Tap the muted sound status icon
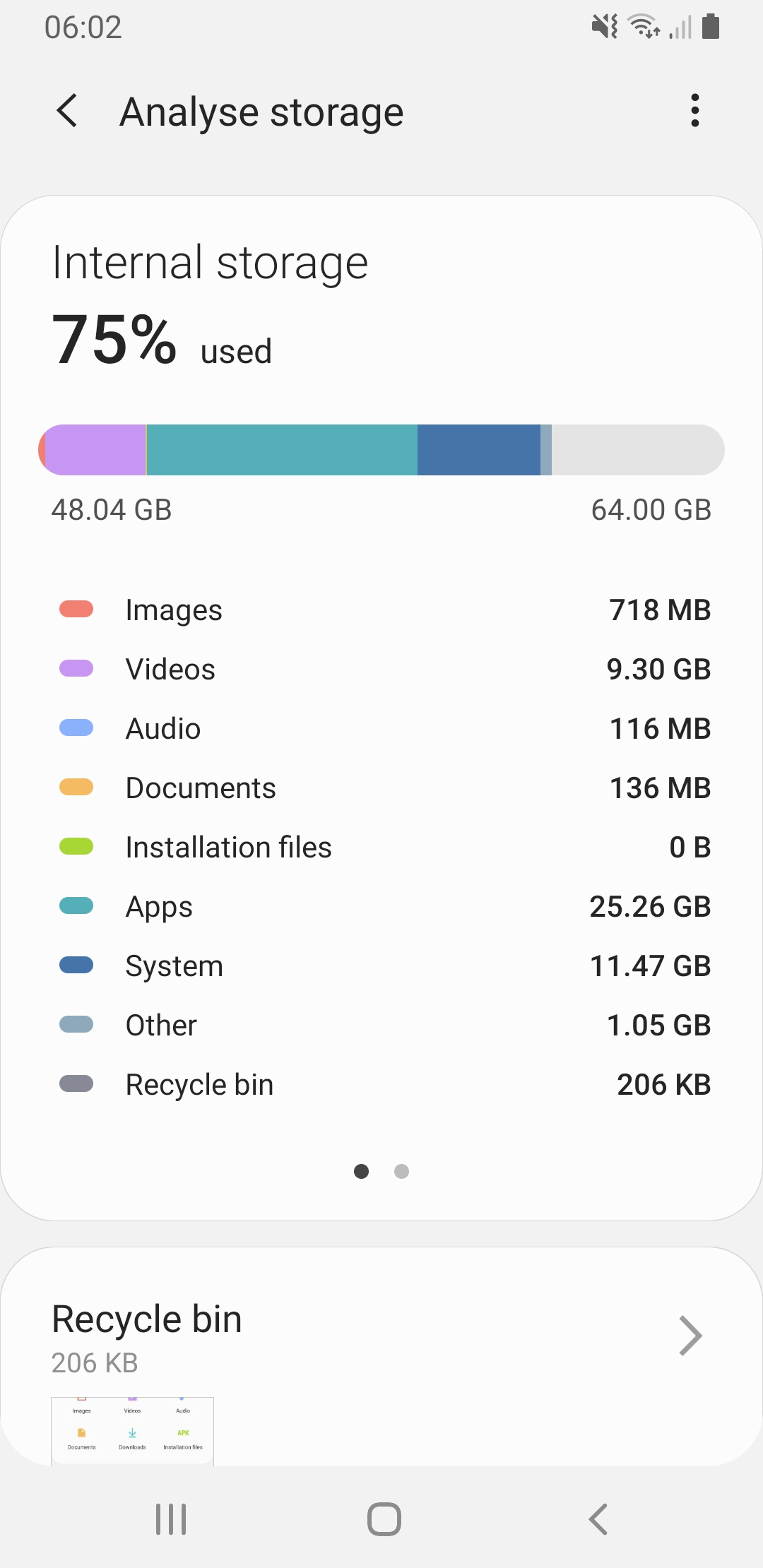The width and height of the screenshot is (763, 1568). click(605, 27)
